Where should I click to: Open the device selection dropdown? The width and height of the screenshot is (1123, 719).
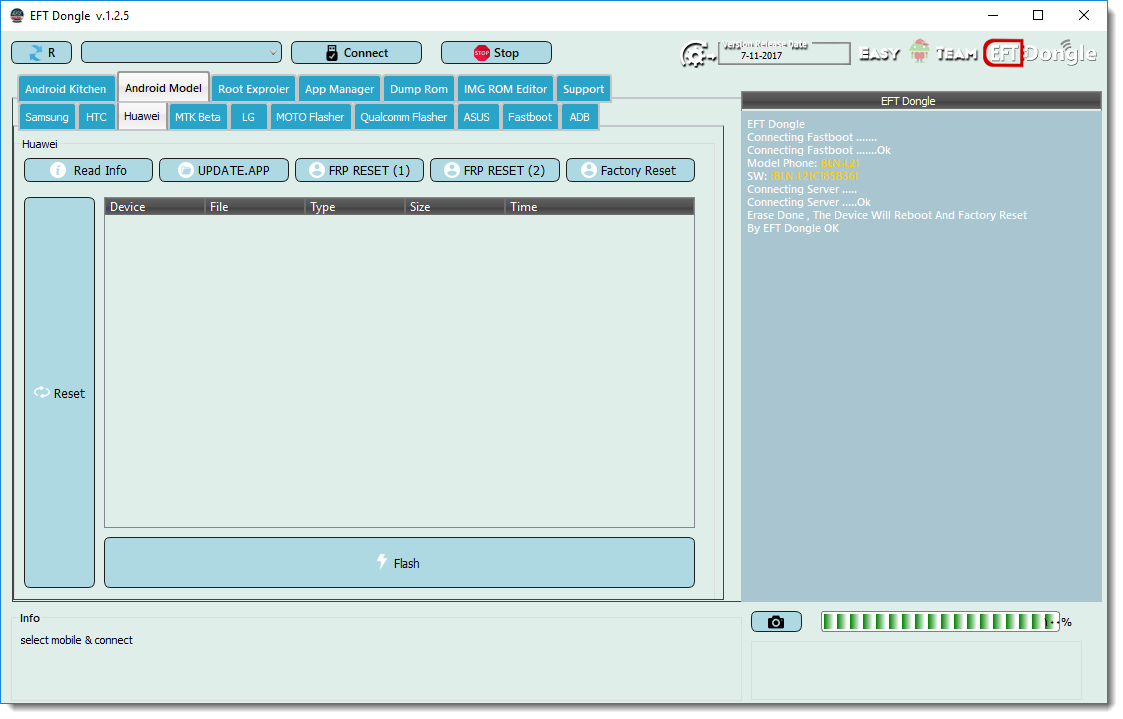point(181,52)
